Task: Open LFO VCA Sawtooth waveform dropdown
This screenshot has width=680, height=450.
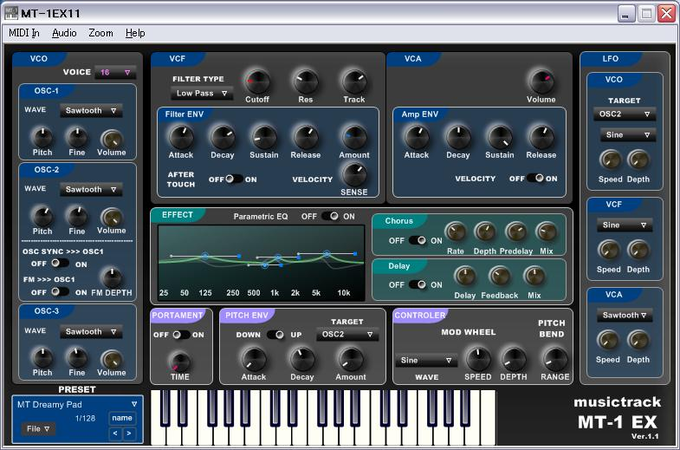Action: [x=624, y=315]
